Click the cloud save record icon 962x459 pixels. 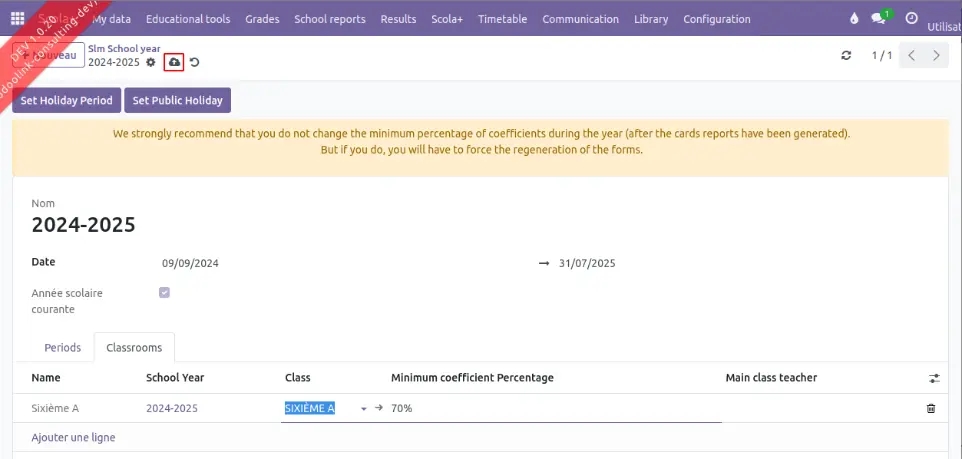[174, 62]
